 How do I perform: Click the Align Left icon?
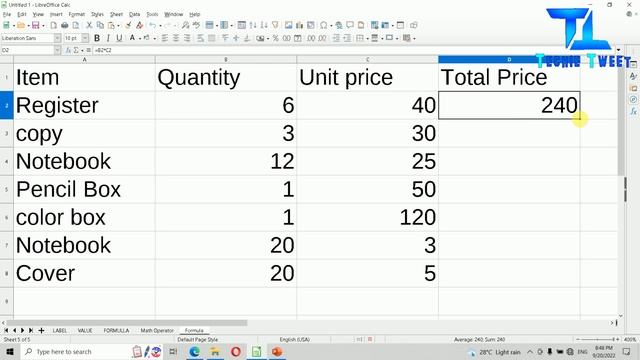(165, 38)
